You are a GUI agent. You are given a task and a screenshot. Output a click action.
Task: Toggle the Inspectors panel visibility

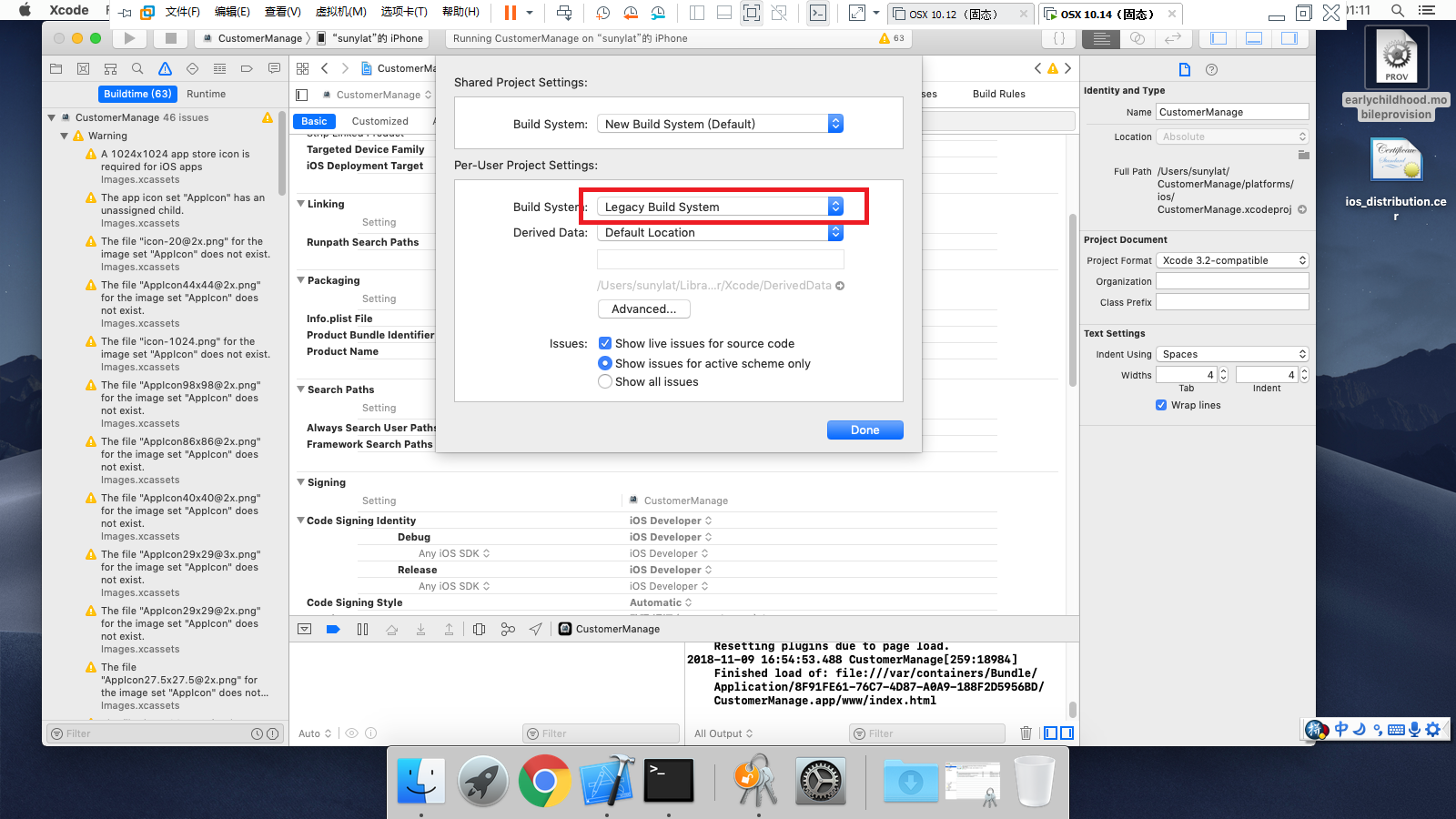tap(1289, 38)
